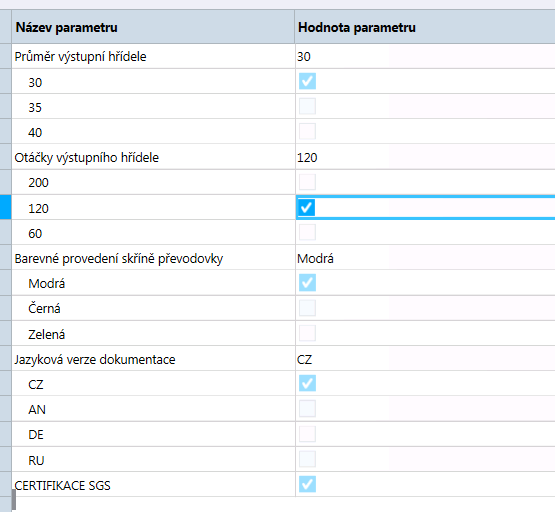Check the 35 shaft diameter checkbox
This screenshot has width=555, height=512.
(307, 107)
